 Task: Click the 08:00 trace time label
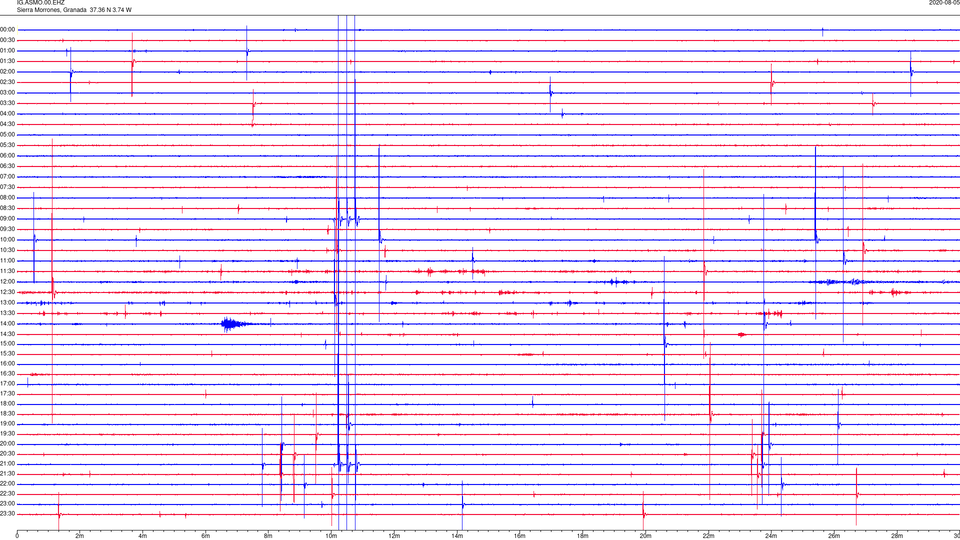[x=8, y=197]
